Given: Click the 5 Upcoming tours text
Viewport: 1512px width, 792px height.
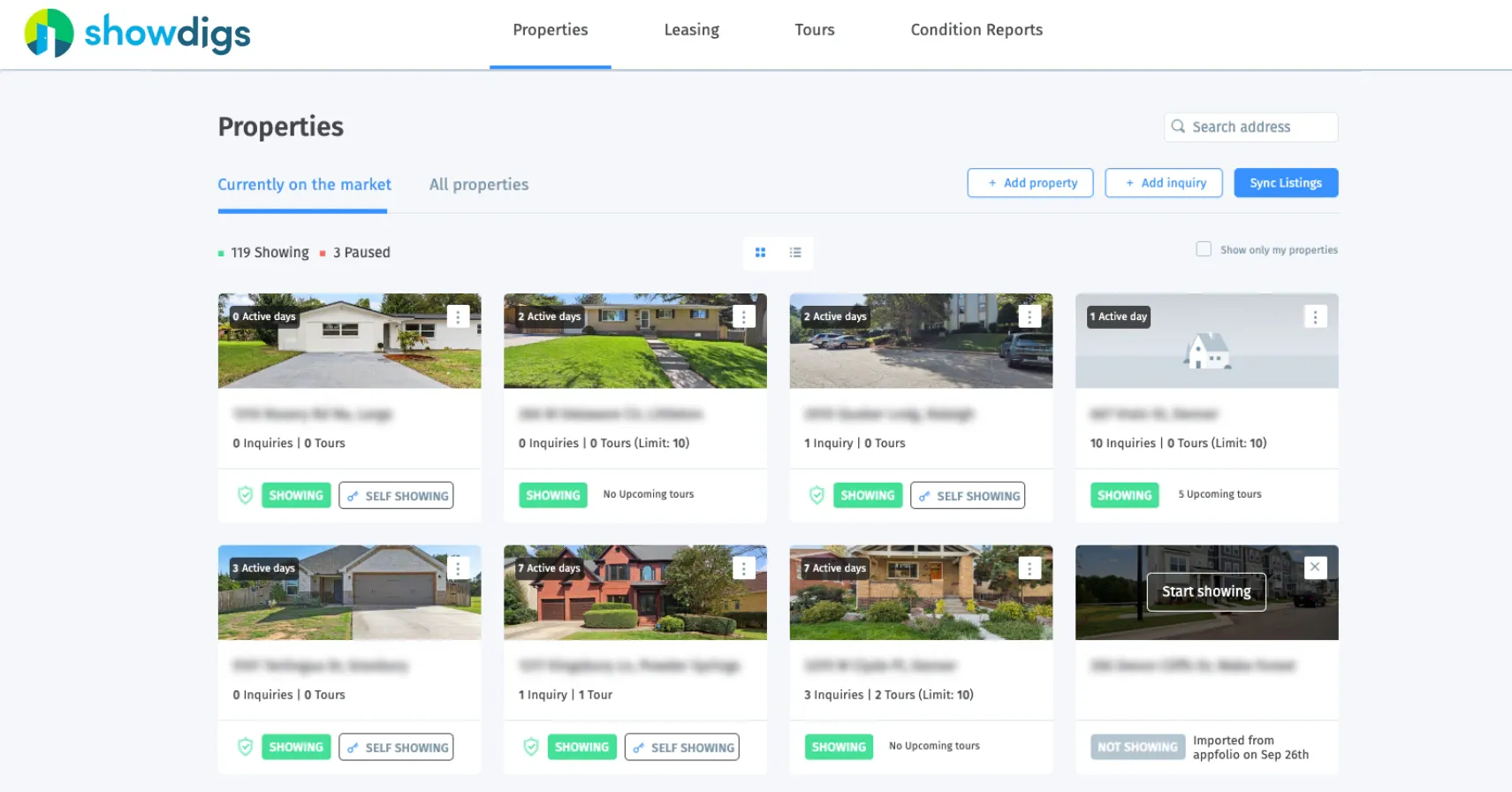Looking at the screenshot, I should point(1219,495).
